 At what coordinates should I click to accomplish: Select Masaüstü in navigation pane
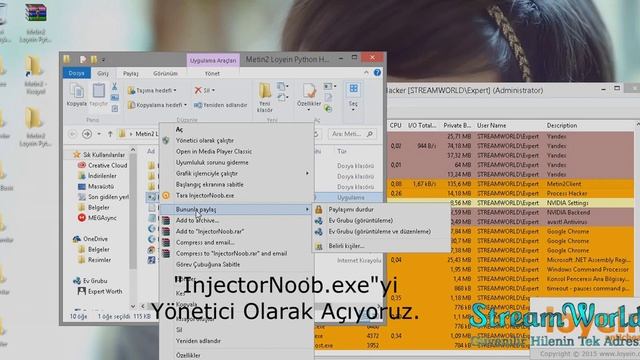96,186
